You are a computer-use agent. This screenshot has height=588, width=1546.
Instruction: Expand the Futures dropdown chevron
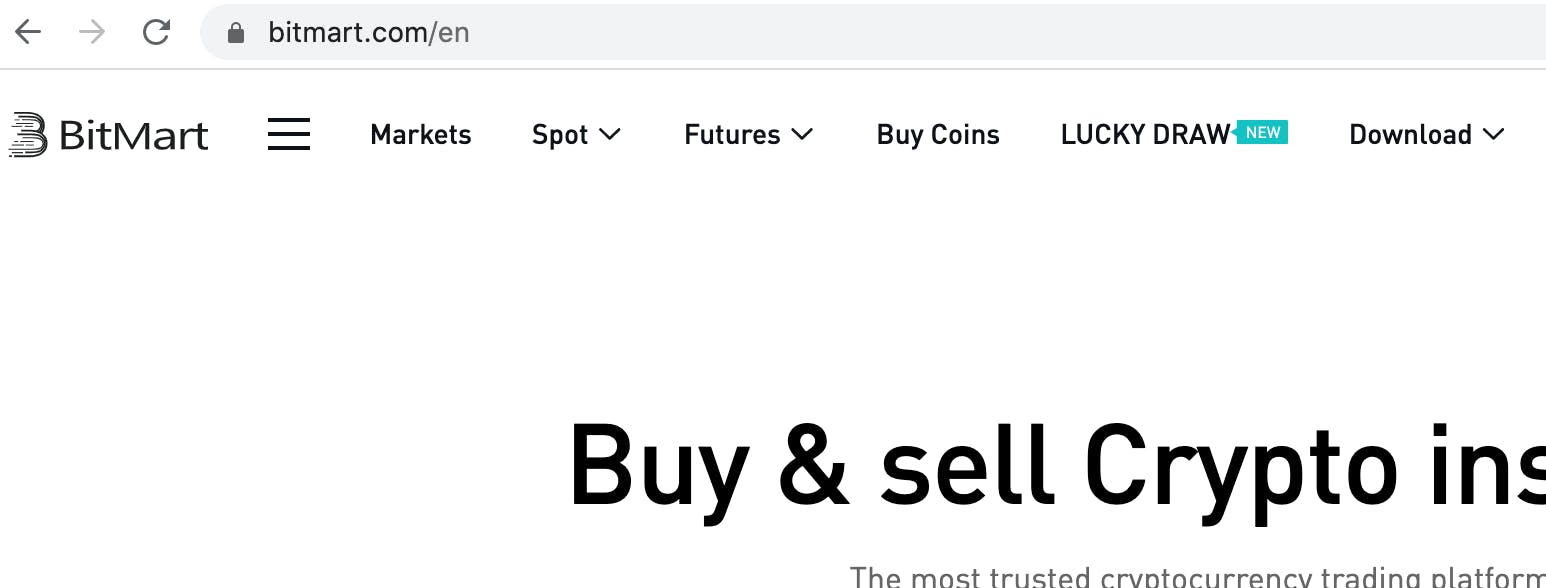tap(802, 134)
